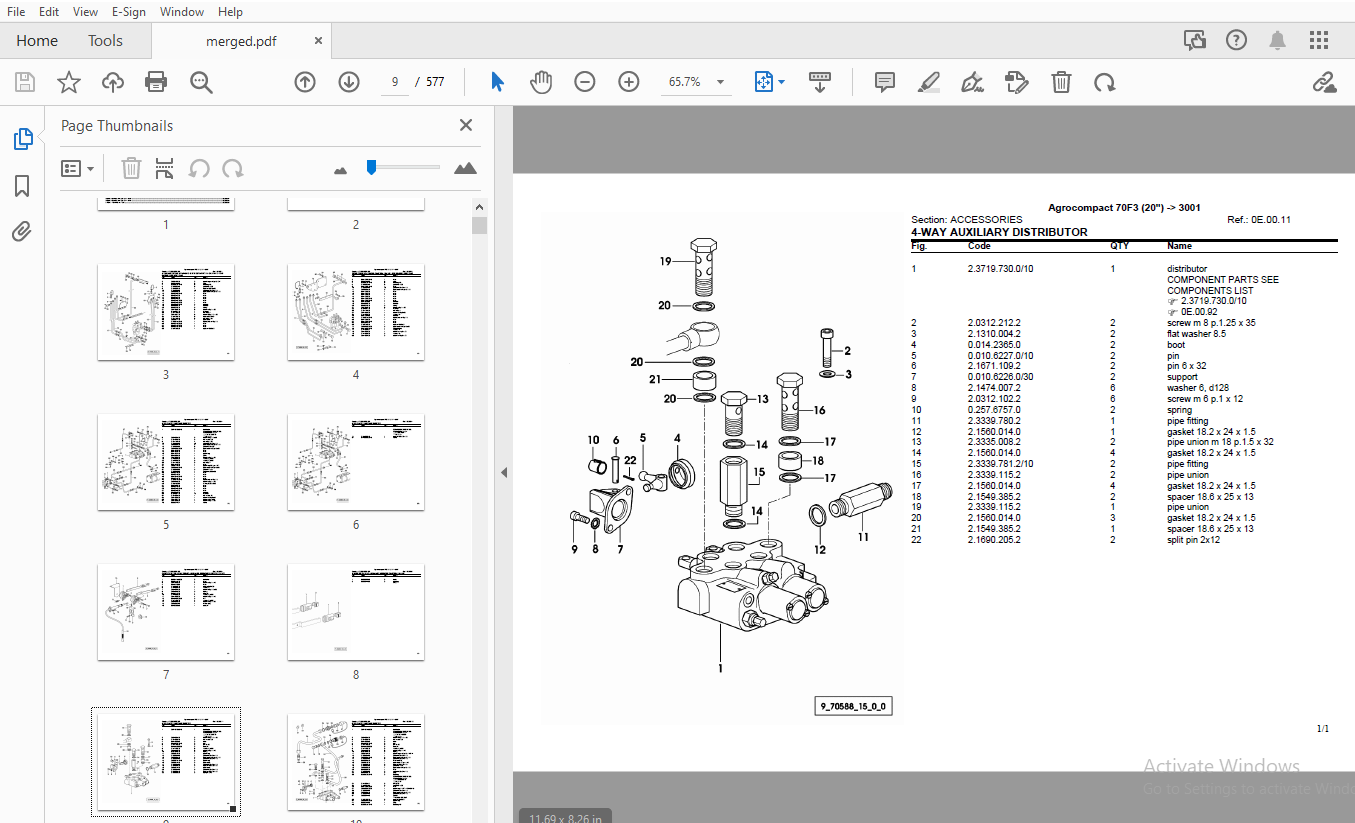The width and height of the screenshot is (1355, 823).
Task: Click the 2.3719.730.0/10 components list link
Action: (x=1213, y=301)
